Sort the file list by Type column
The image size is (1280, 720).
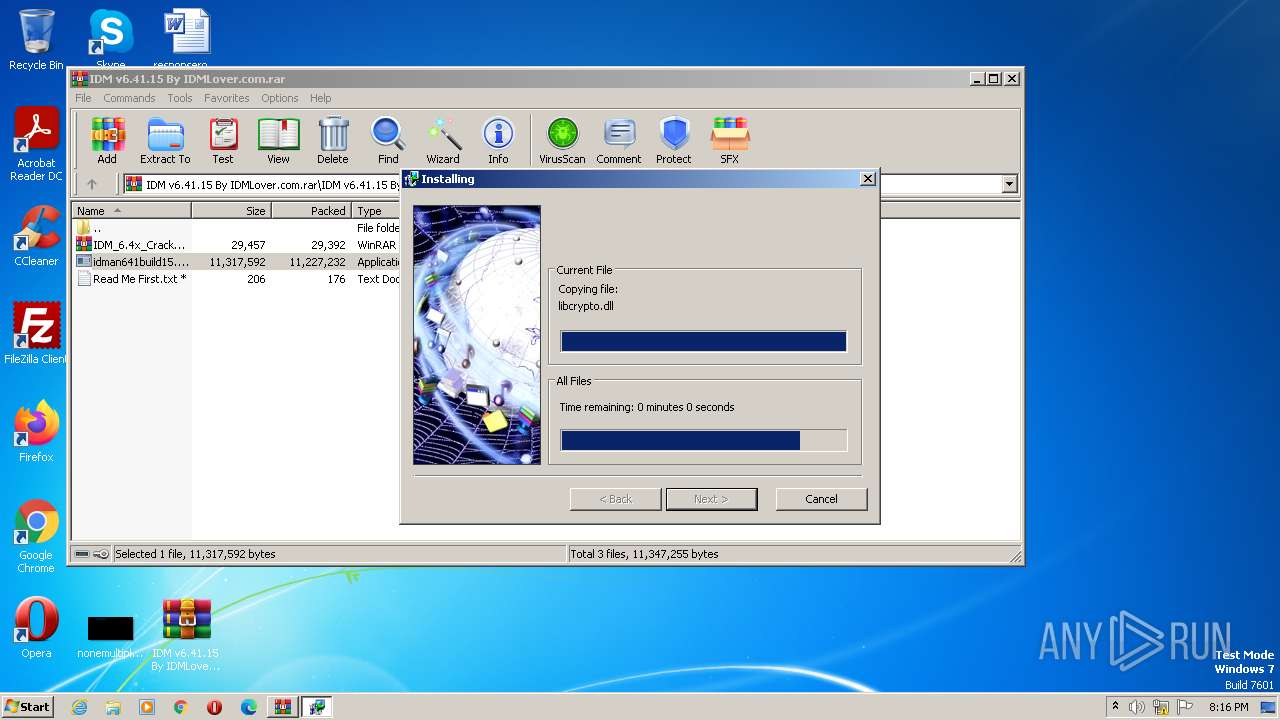376,211
